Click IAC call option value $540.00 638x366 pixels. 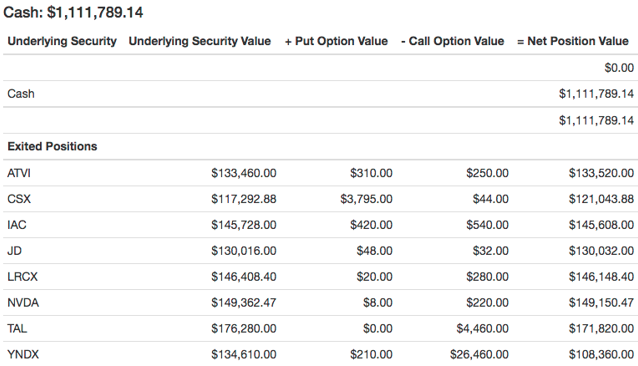[487, 225]
